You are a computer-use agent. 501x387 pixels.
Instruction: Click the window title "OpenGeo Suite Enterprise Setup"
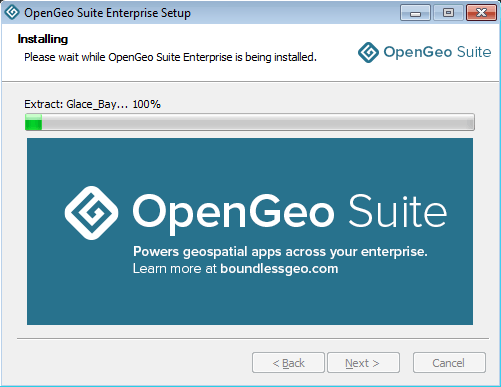tap(107, 13)
